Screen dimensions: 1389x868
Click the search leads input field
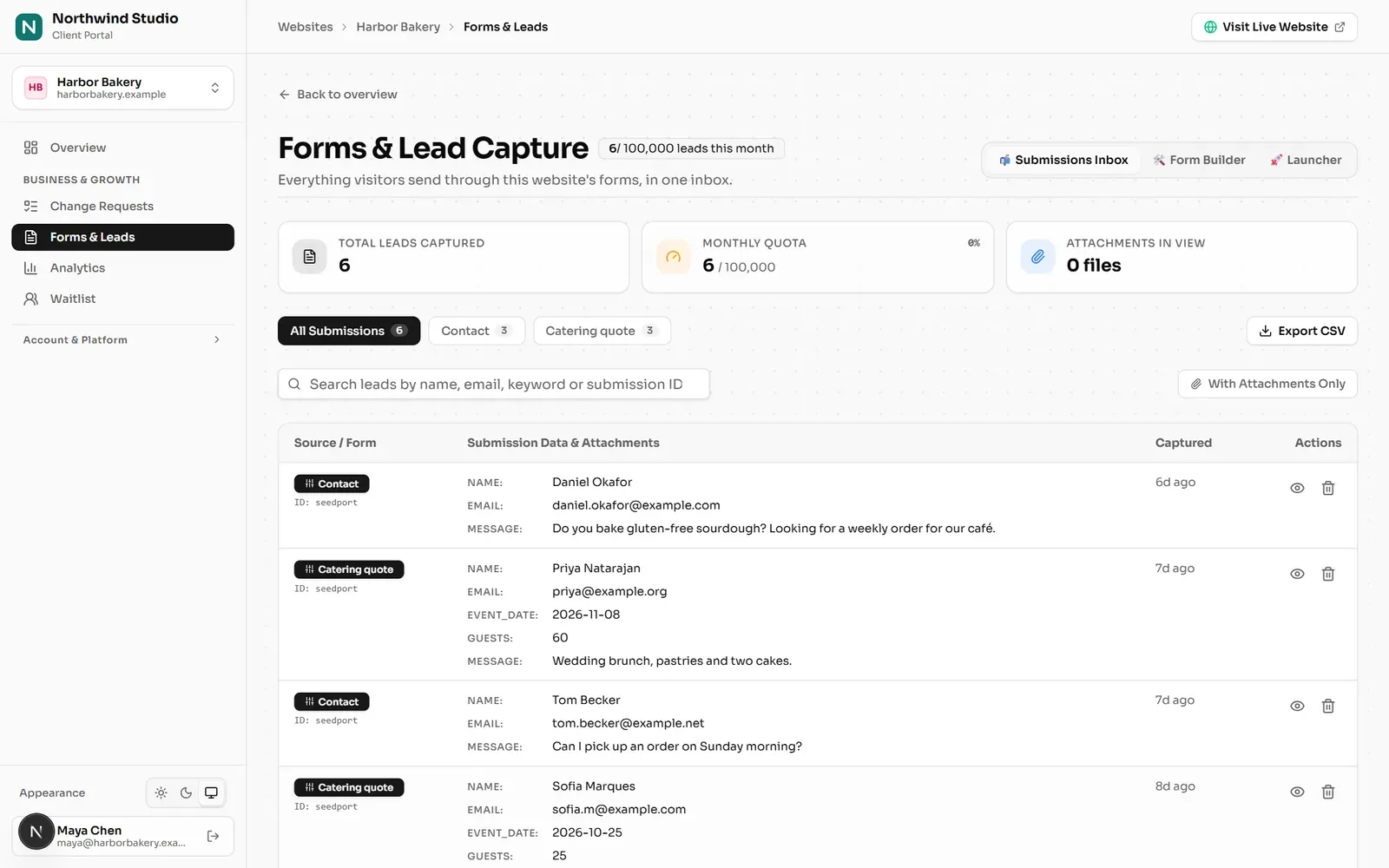(x=494, y=385)
